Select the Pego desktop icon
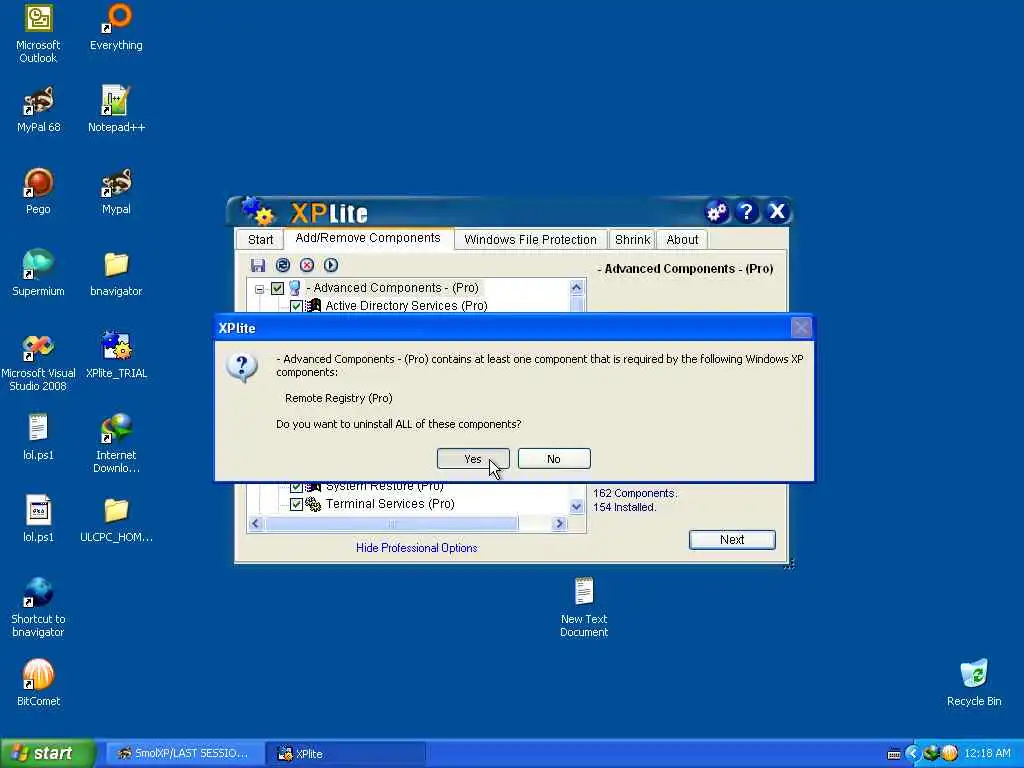Screen dimensions: 1024x768 point(38,192)
